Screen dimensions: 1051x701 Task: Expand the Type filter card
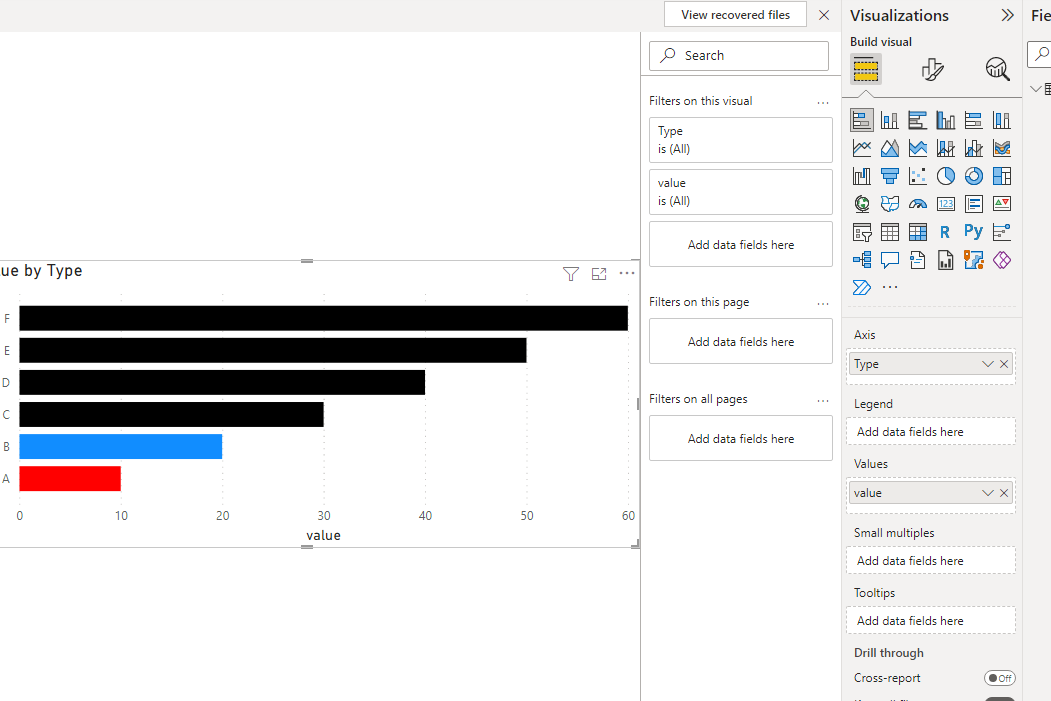[741, 139]
